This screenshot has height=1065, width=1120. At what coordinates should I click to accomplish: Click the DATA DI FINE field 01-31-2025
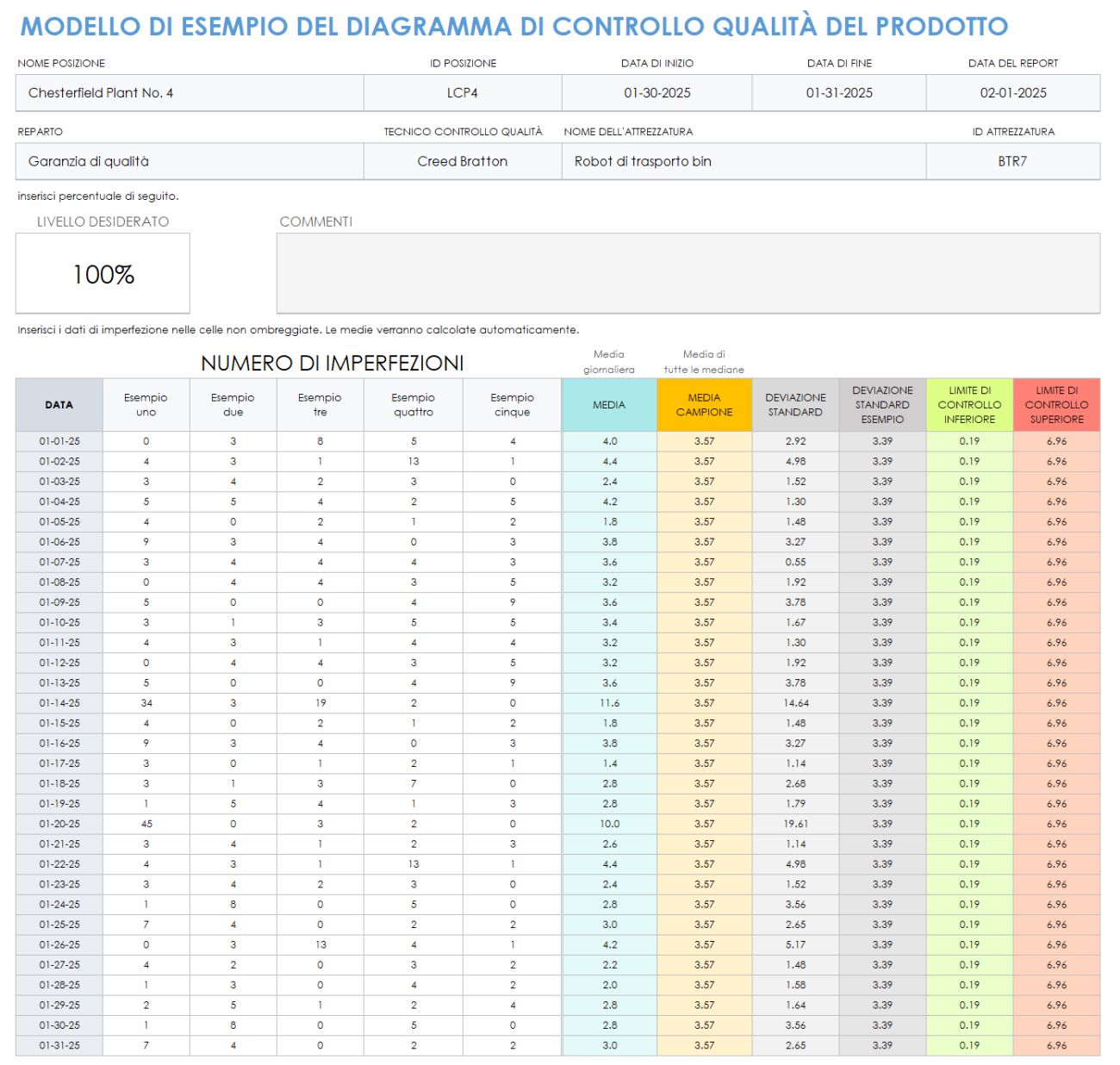(x=838, y=92)
